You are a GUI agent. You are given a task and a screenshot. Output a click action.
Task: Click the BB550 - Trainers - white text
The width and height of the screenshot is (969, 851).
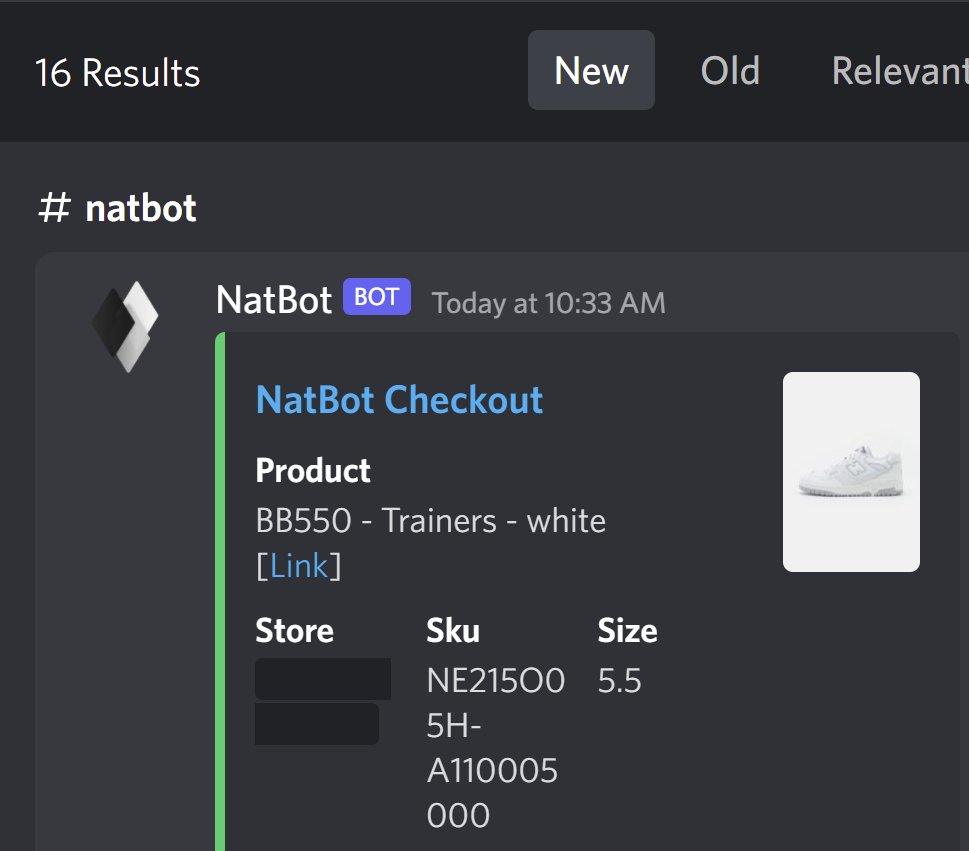tap(431, 520)
